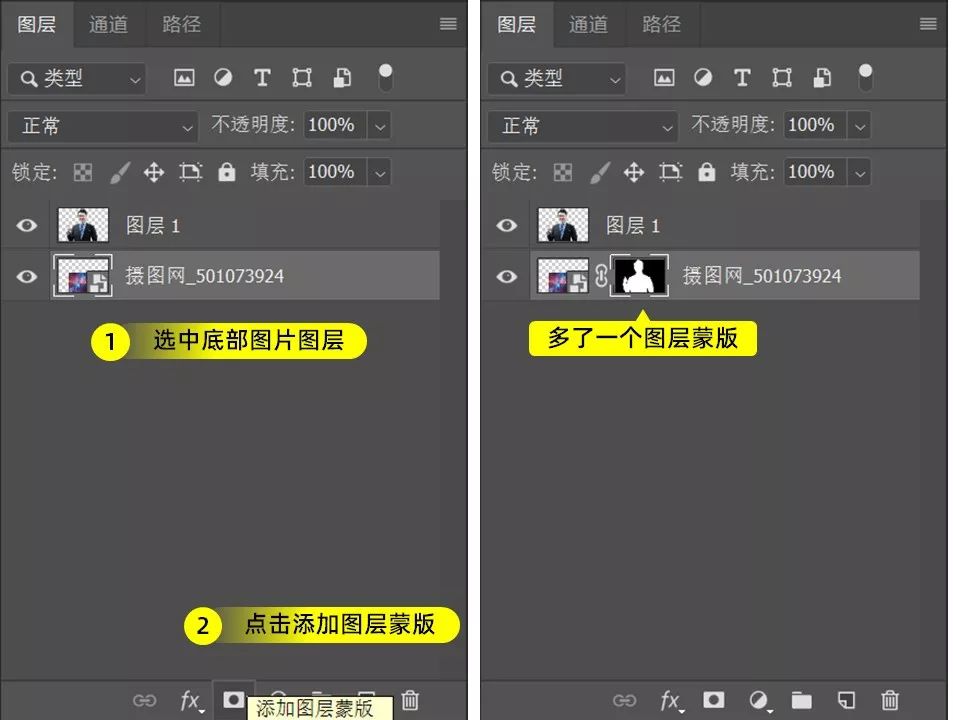
Task: Open 正常 blend mode dropdown in right panel
Action: coord(583,126)
